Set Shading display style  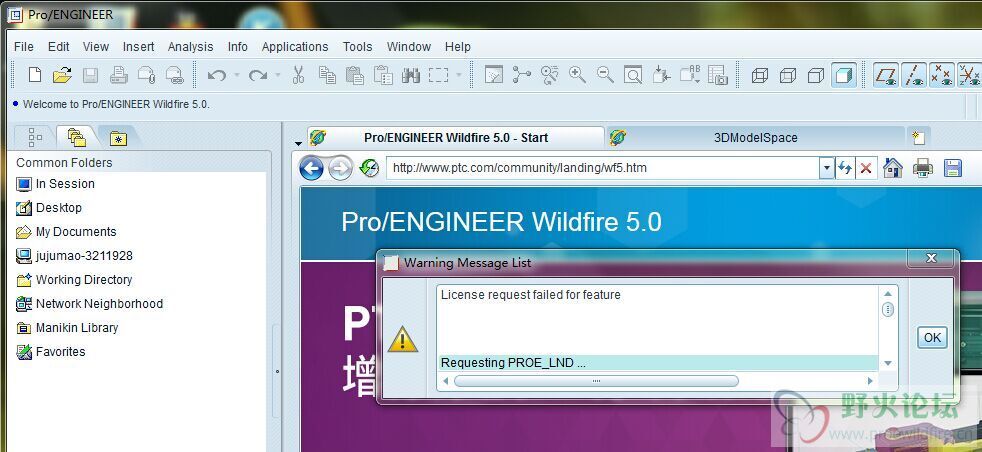coord(844,76)
